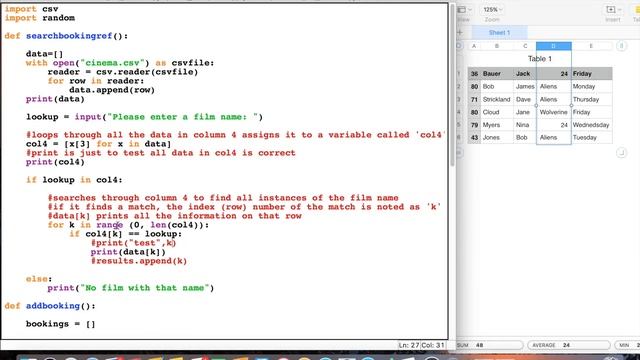This screenshot has width=640, height=360.
Task: Click the Col: 31 status indicator
Action: tap(433, 345)
